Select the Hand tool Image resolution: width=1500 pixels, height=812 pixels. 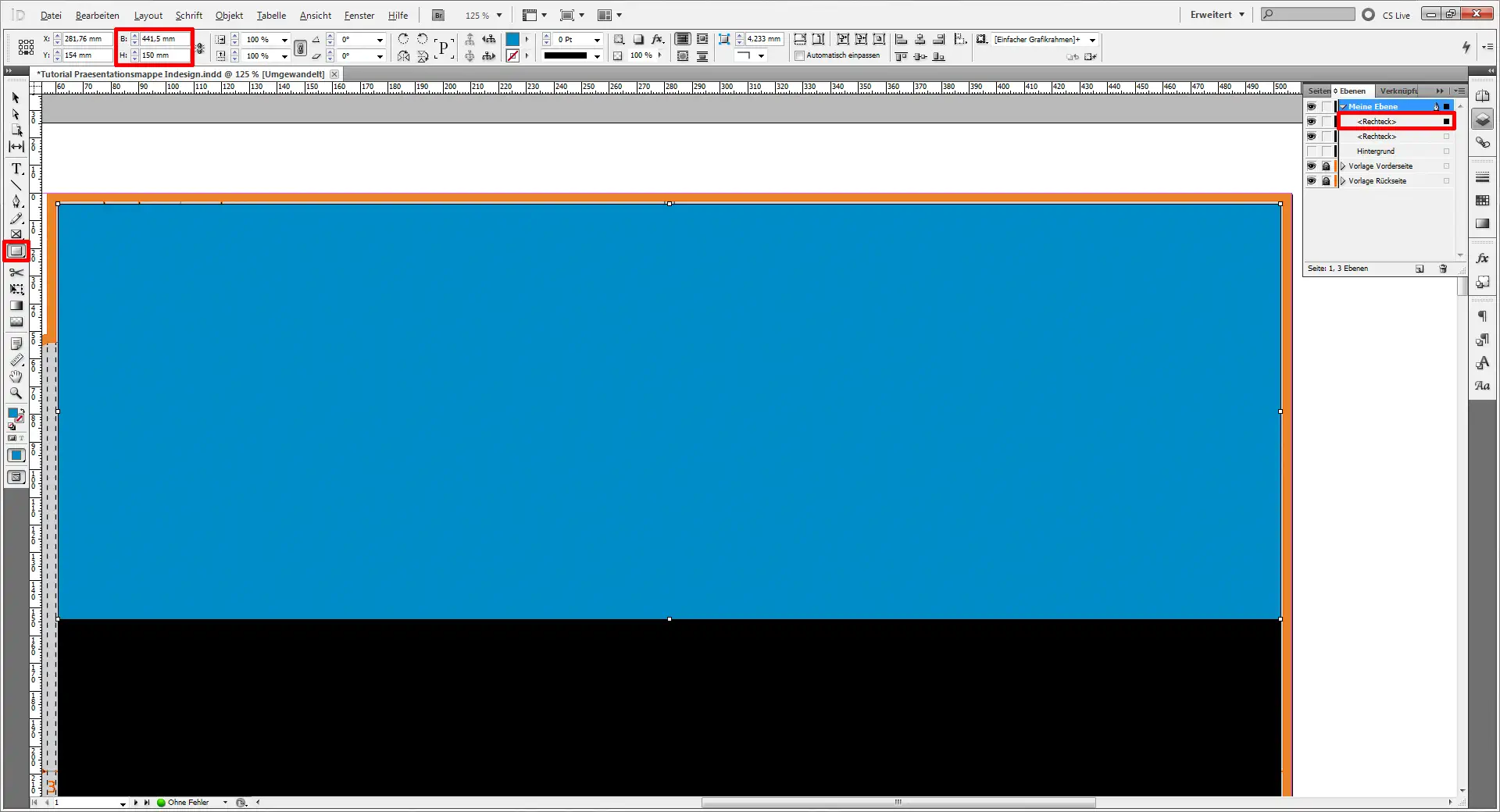tap(16, 377)
